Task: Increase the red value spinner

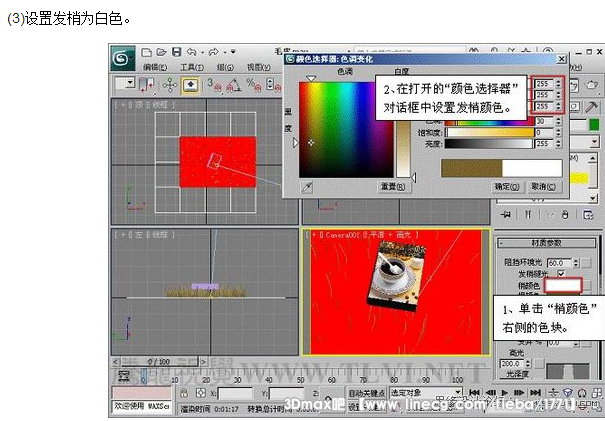Action: point(558,83)
